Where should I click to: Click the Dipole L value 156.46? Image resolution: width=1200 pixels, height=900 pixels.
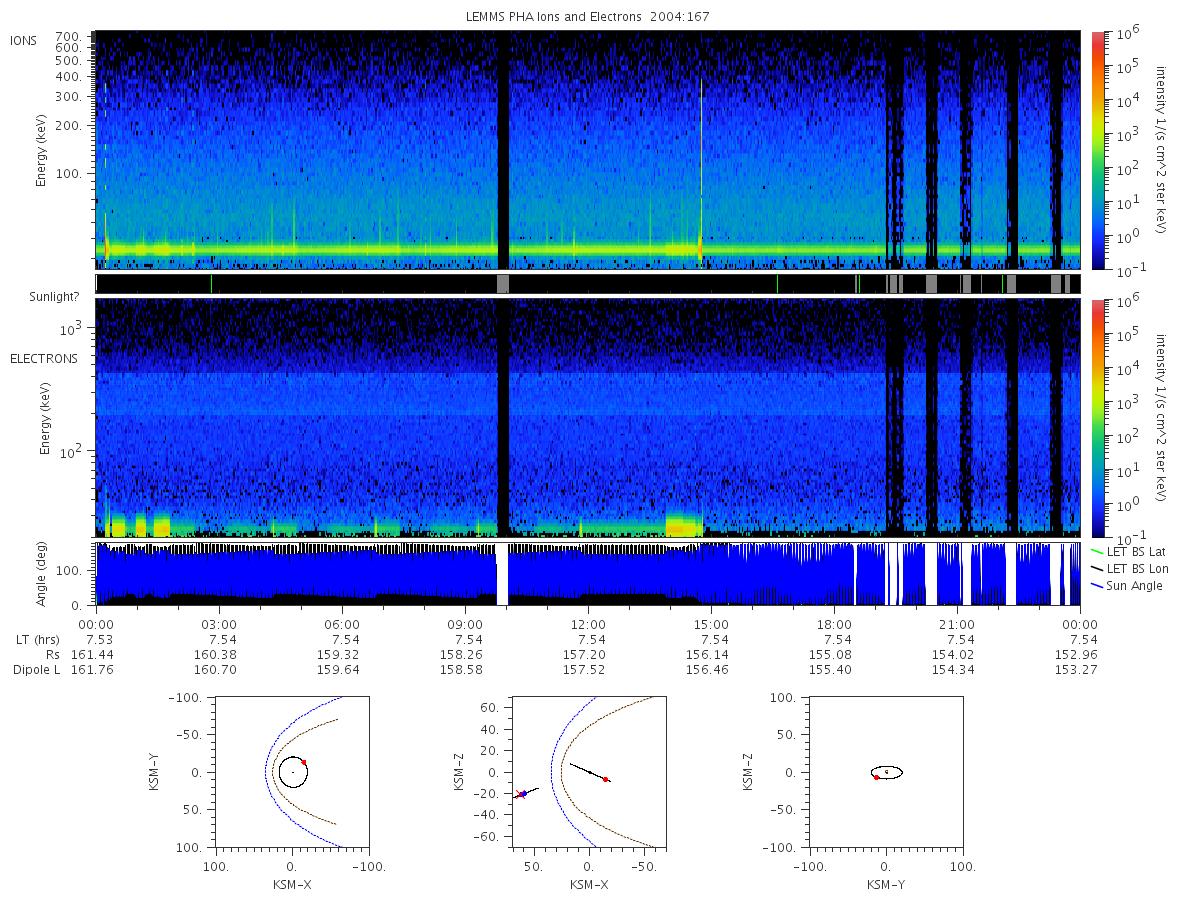(707, 669)
